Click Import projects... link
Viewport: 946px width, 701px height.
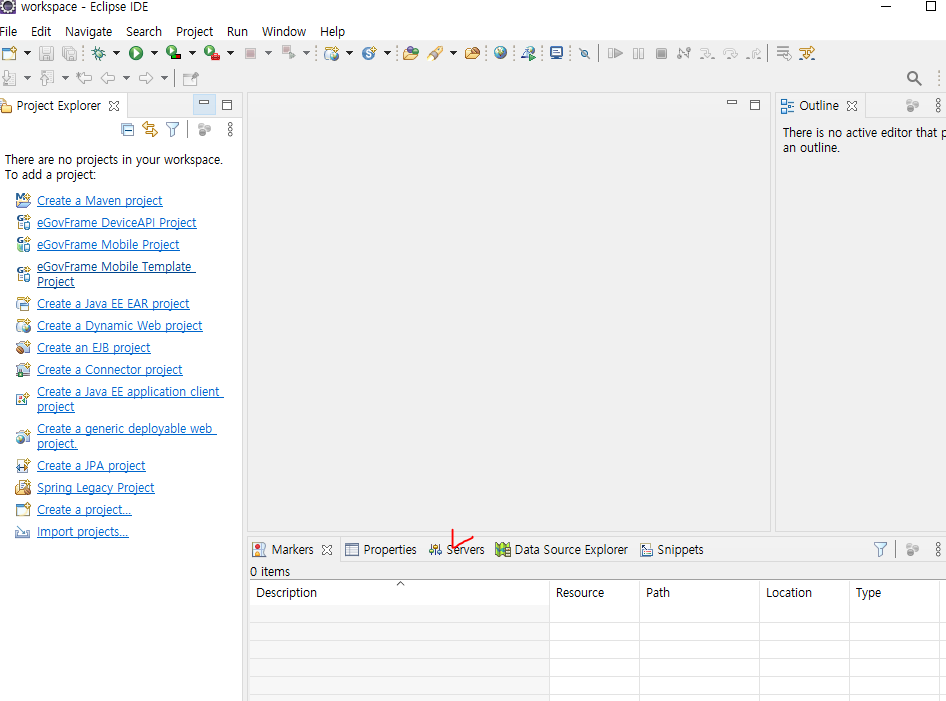83,531
